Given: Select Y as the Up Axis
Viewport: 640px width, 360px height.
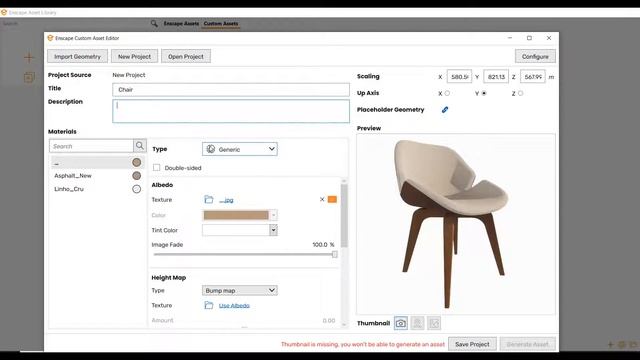Looking at the screenshot, I should pyautogui.click(x=484, y=93).
